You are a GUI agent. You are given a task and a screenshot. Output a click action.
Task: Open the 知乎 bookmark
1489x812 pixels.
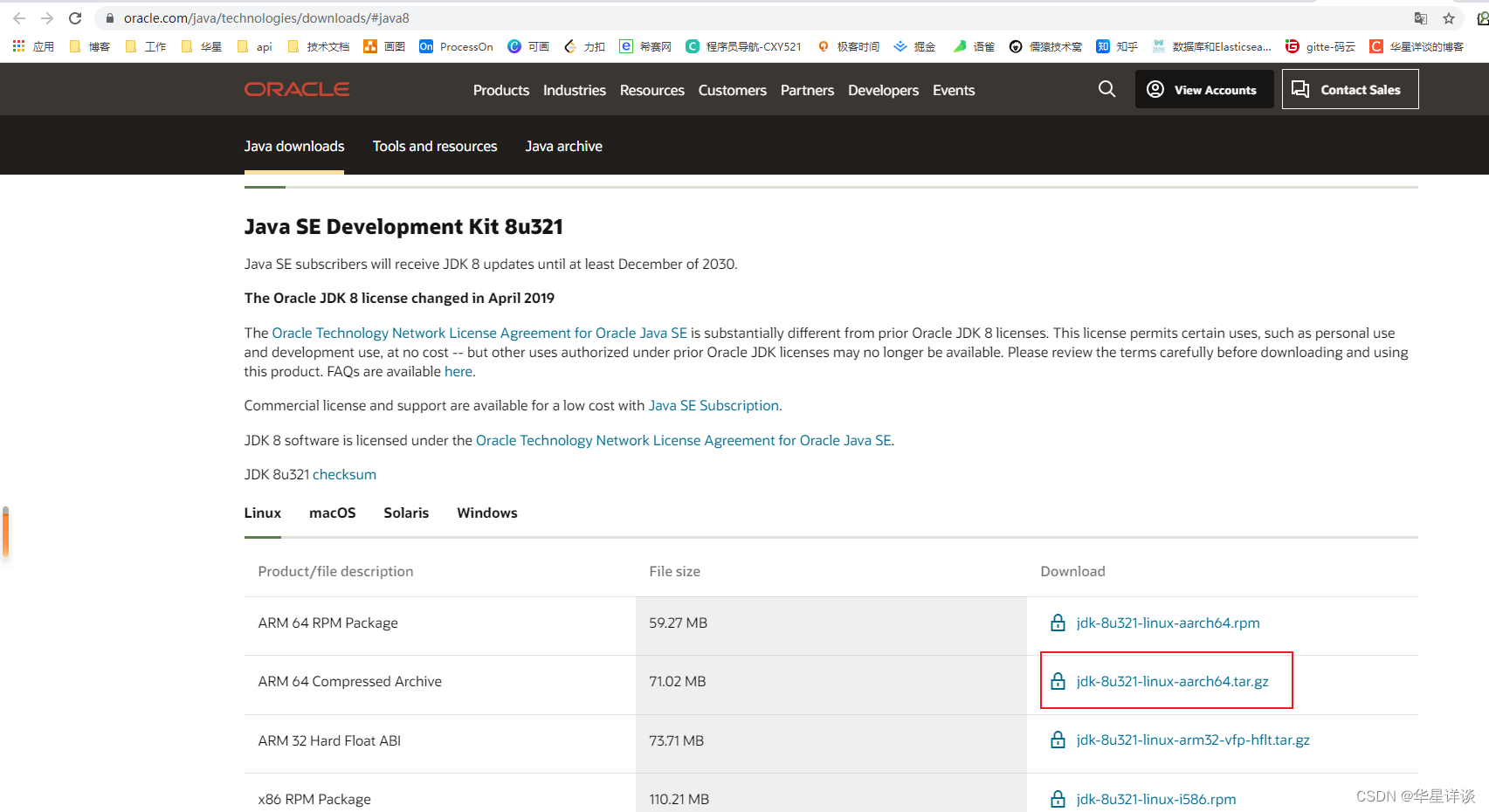pos(1117,46)
